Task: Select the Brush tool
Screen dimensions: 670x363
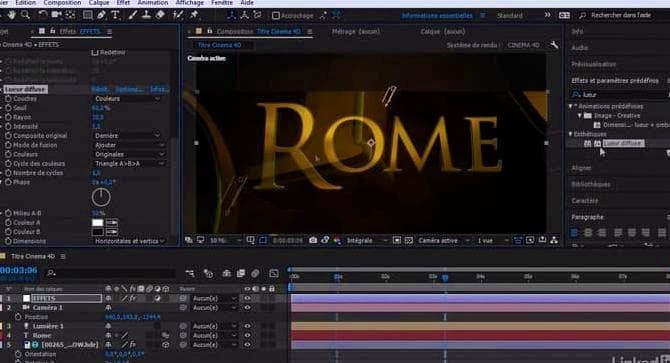Action: [133, 15]
